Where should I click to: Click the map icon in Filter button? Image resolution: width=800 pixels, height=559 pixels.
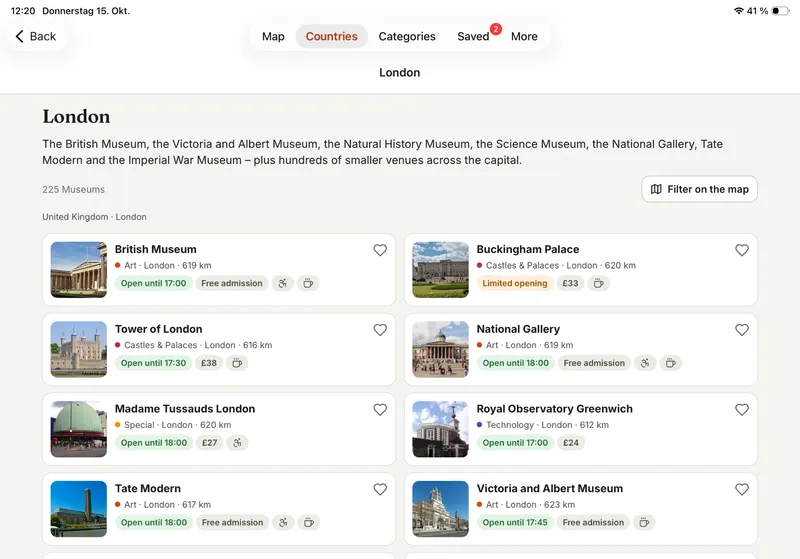[656, 189]
